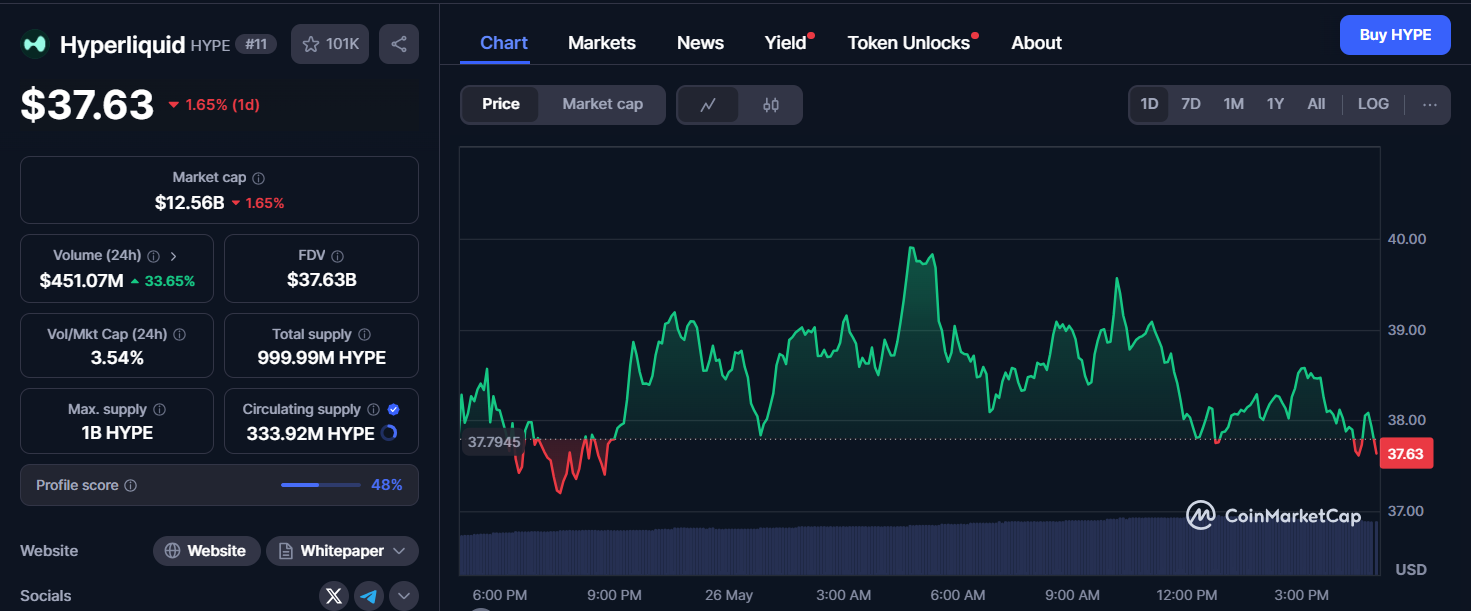Add HYPE to watchlist with star button
The width and height of the screenshot is (1471, 611).
pyautogui.click(x=330, y=44)
